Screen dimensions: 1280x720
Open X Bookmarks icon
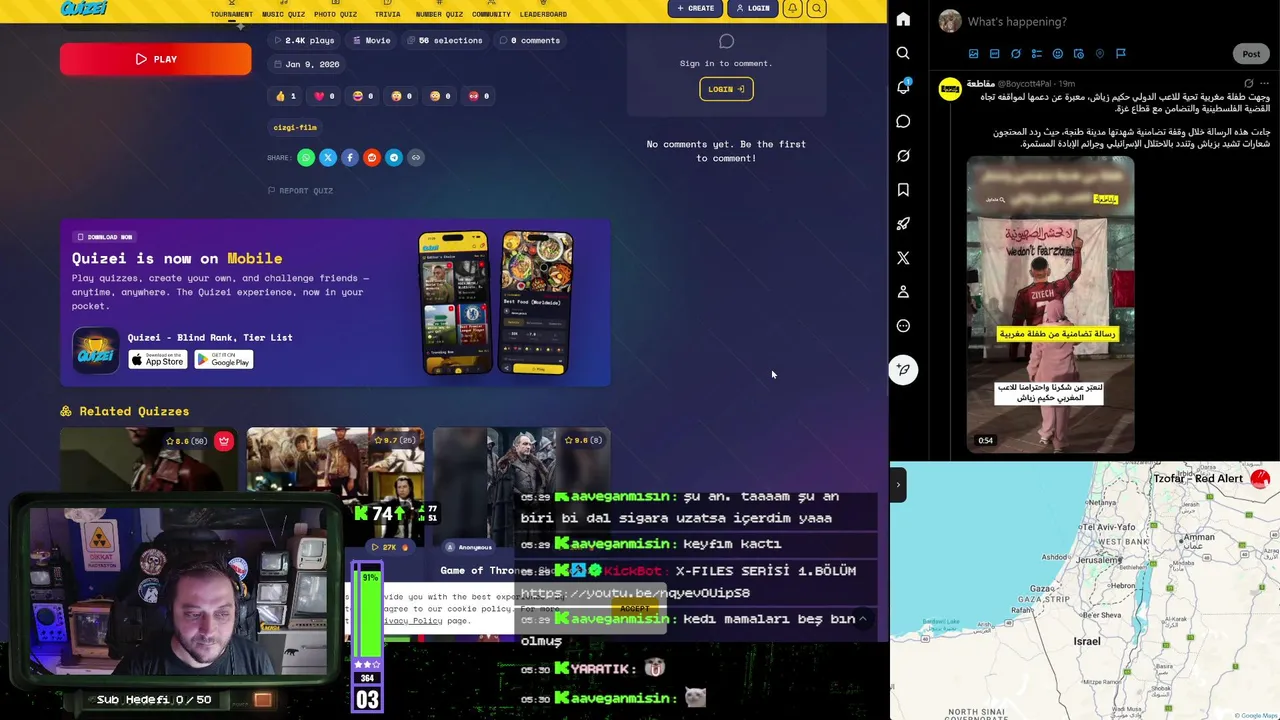point(903,190)
